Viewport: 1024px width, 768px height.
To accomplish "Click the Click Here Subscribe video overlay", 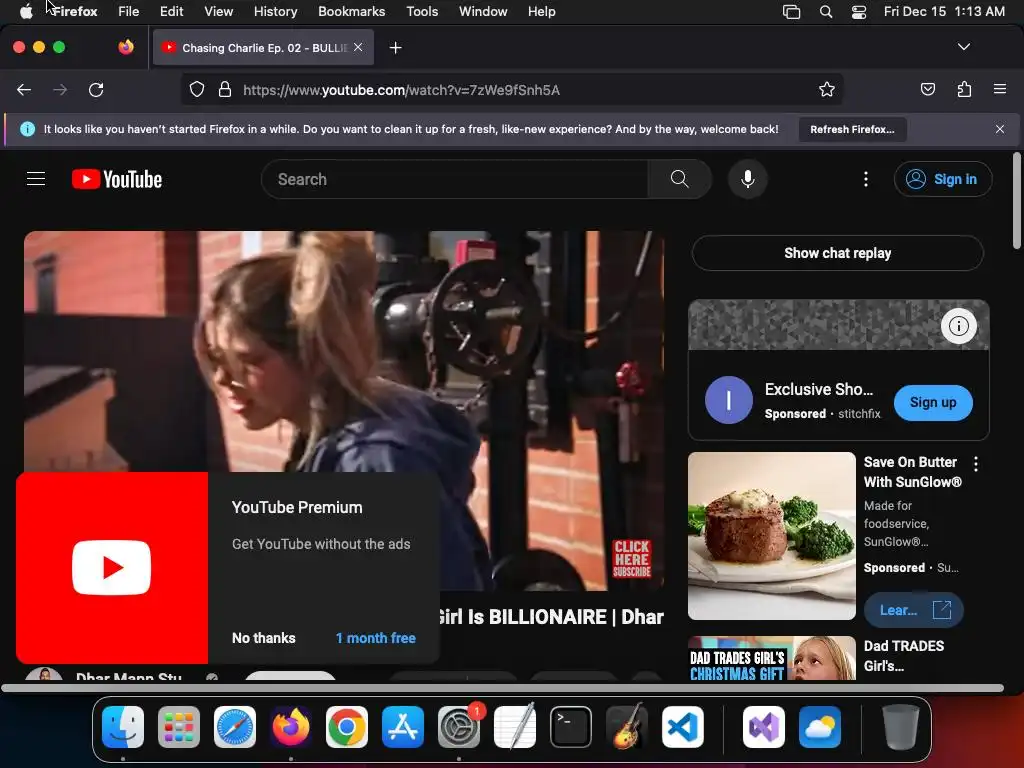I will click(632, 558).
